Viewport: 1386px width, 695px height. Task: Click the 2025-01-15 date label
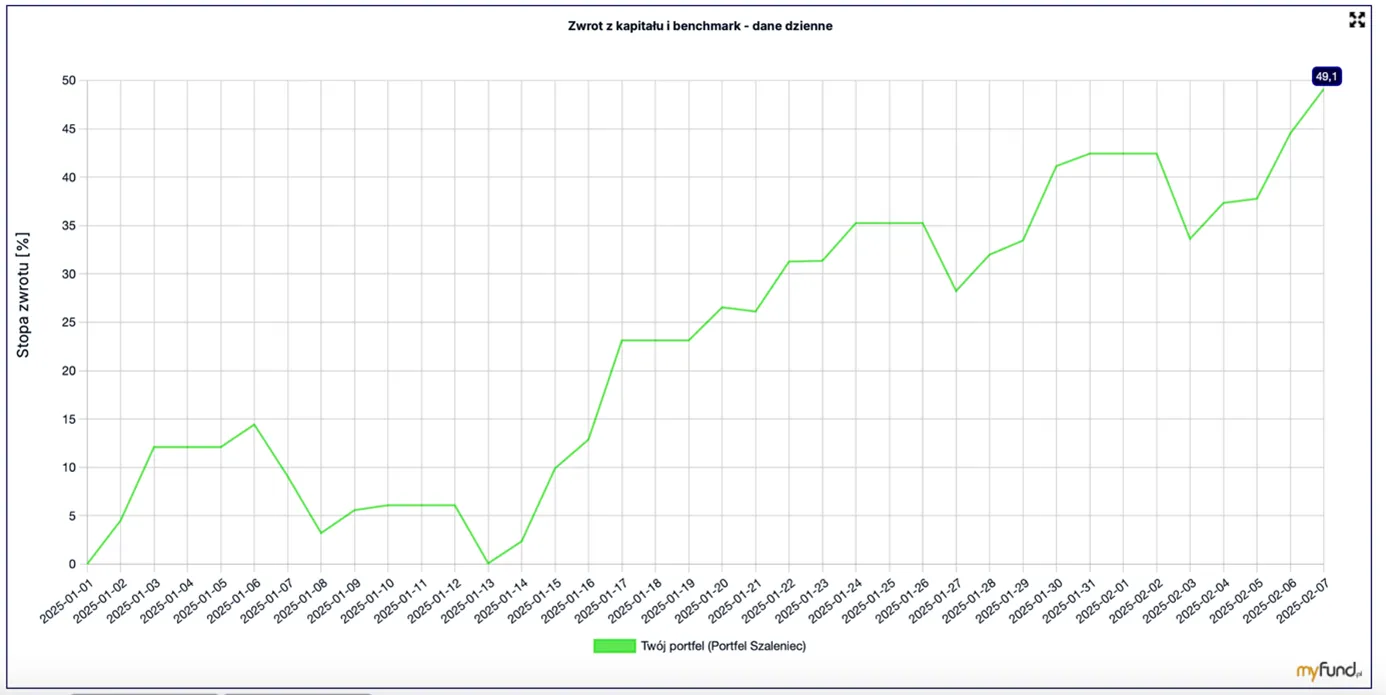(534, 600)
